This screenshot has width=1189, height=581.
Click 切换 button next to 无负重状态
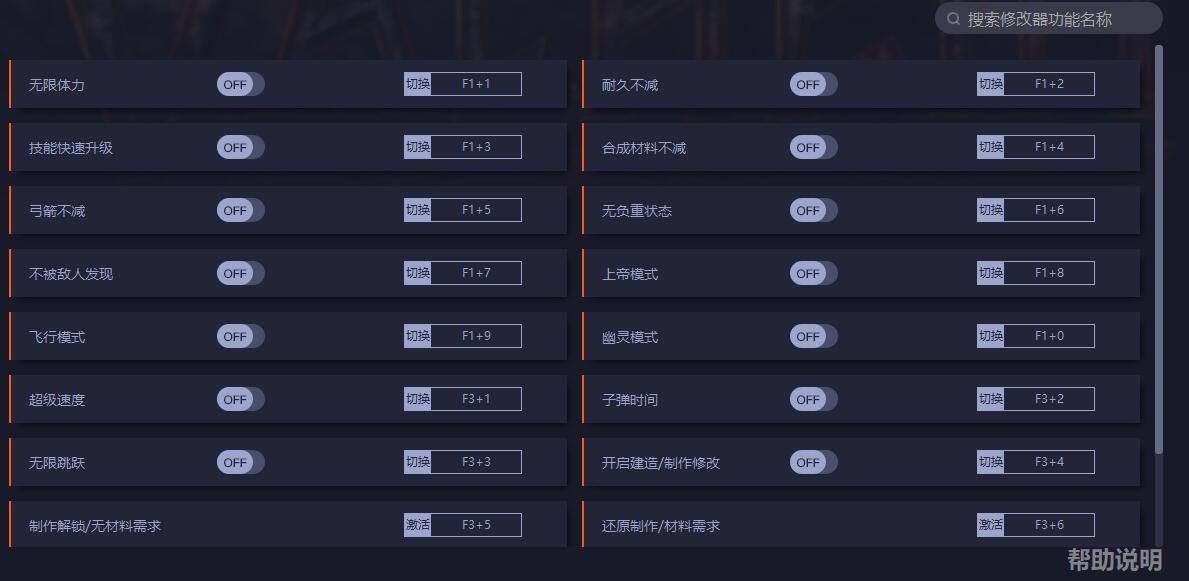pos(990,210)
